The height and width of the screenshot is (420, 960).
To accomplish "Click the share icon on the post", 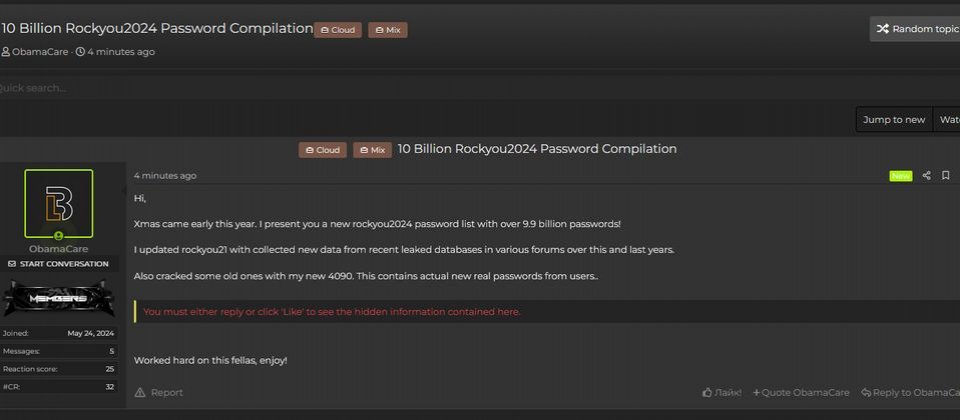I will tap(926, 176).
